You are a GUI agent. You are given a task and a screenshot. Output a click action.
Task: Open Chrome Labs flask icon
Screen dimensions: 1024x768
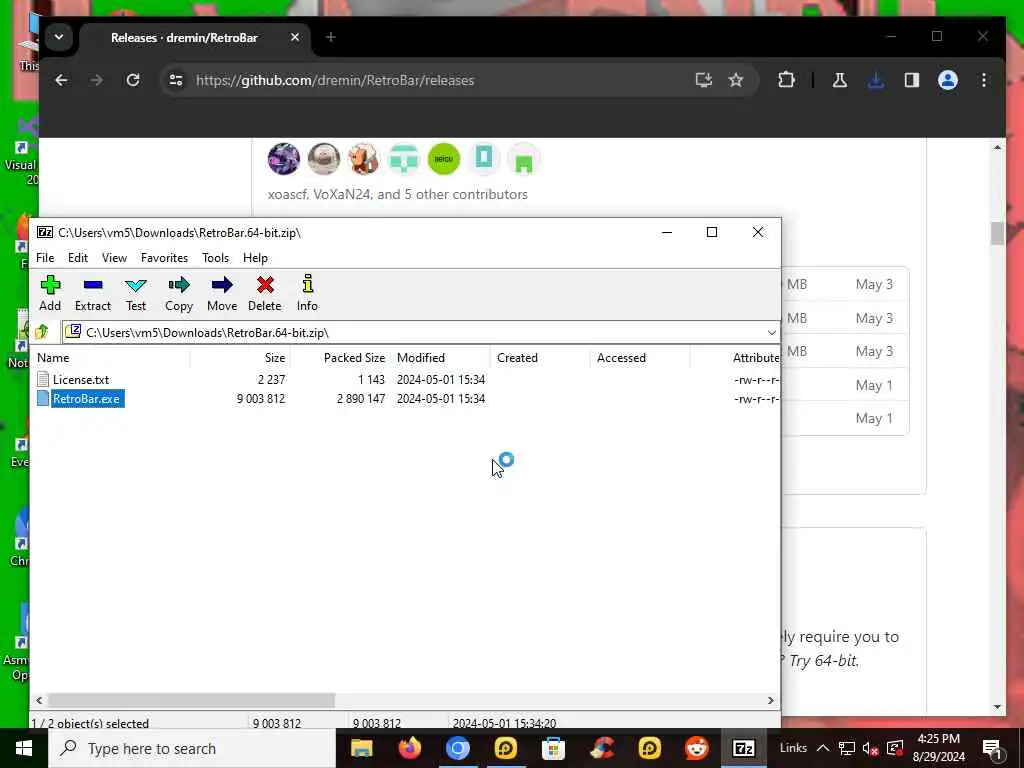coord(840,80)
